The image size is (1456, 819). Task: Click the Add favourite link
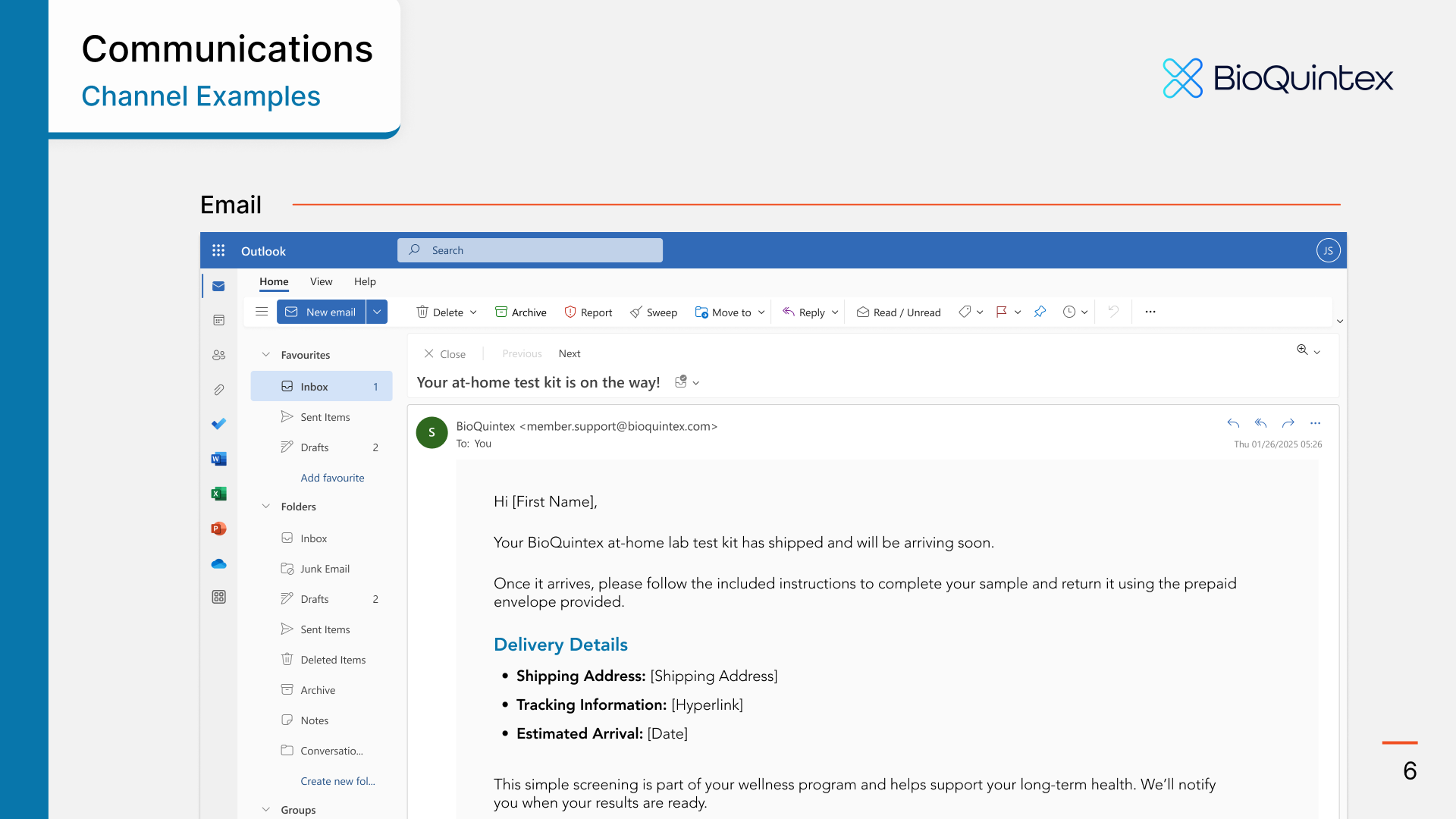point(332,478)
